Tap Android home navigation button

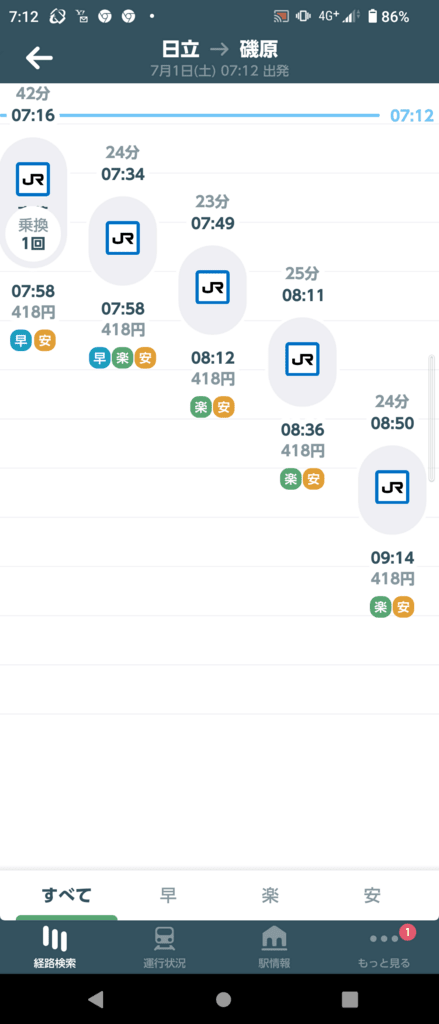(x=223, y=999)
